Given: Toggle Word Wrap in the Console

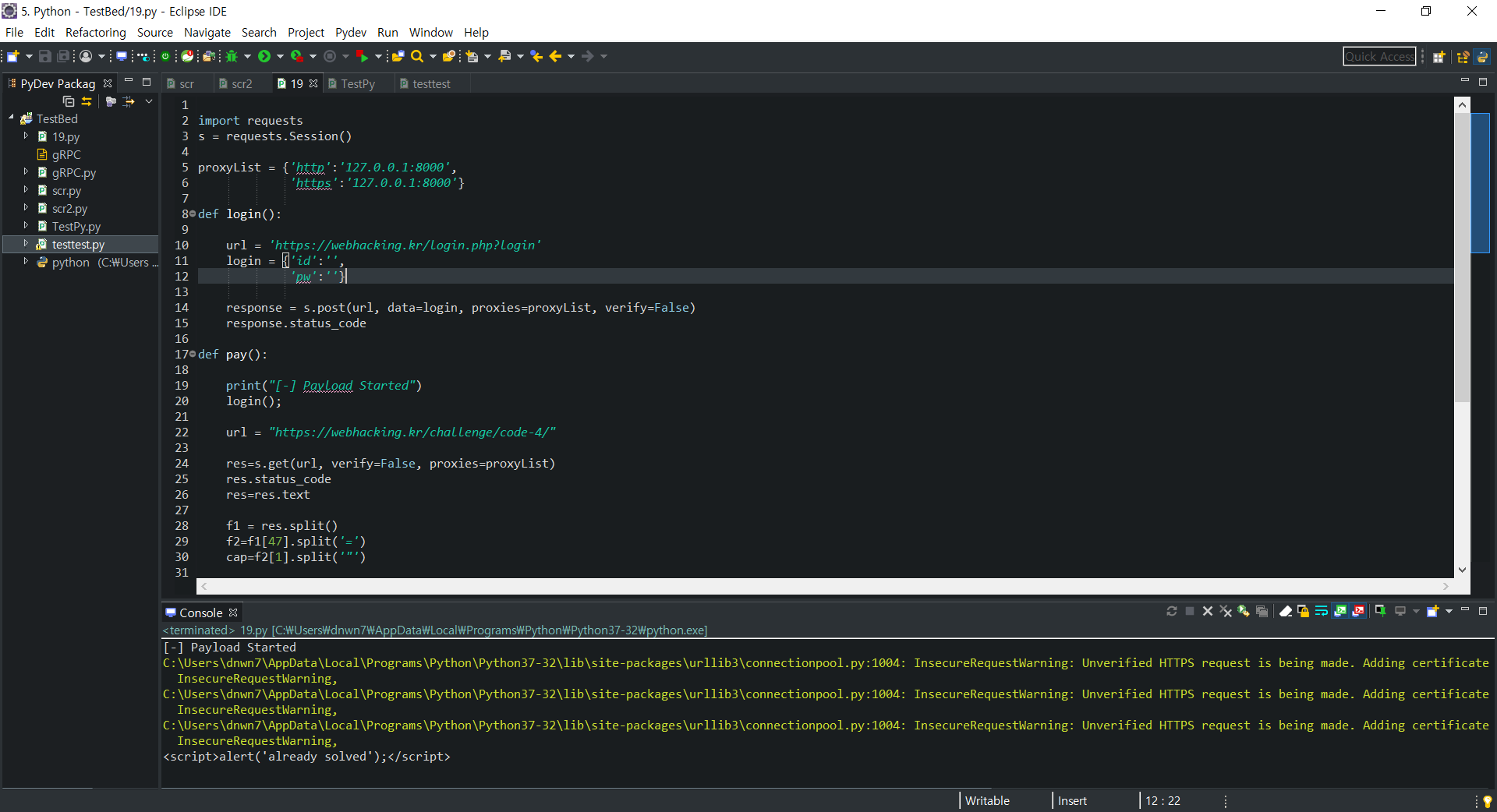Looking at the screenshot, I should pos(1322,612).
